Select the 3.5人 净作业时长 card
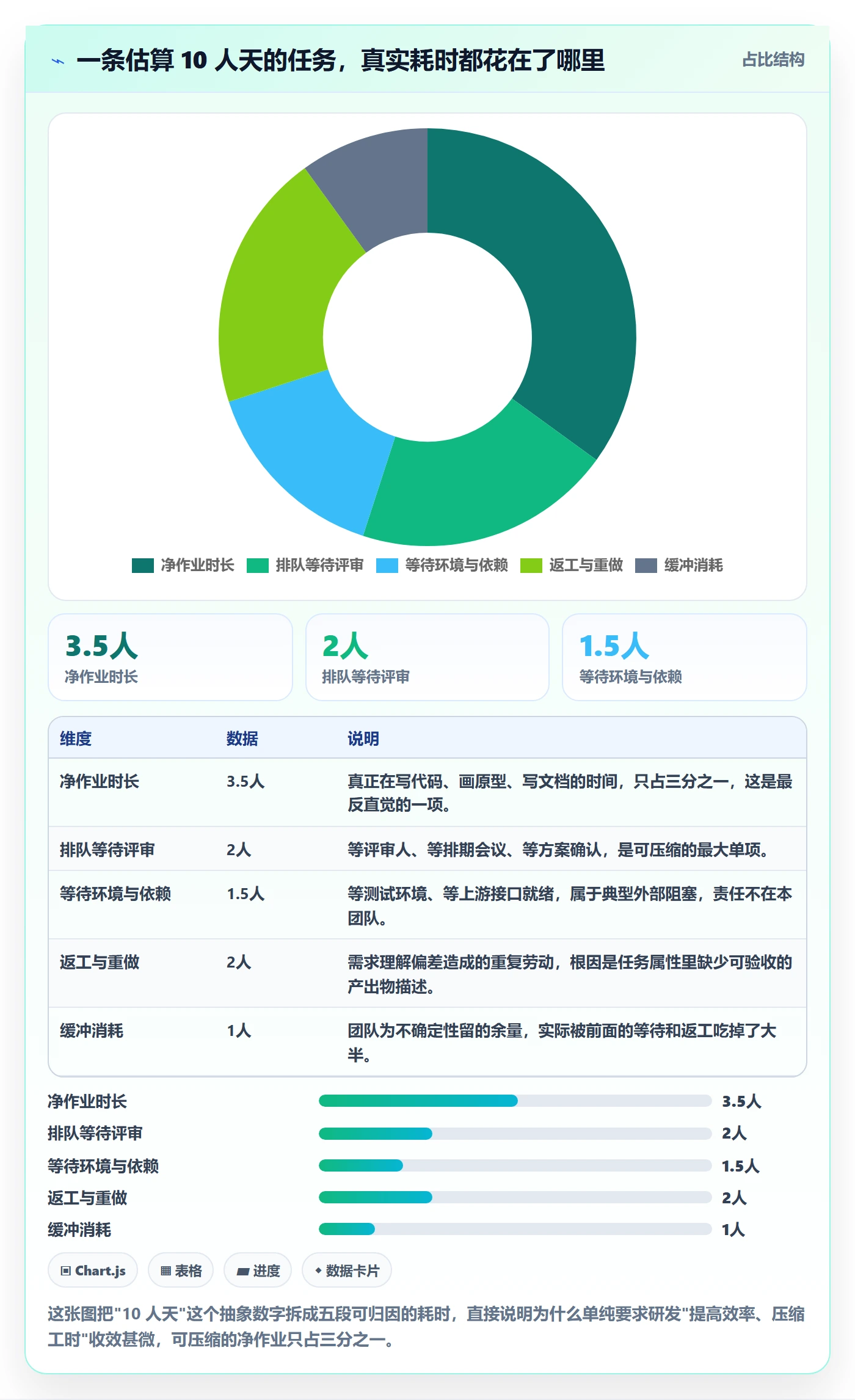 tap(170, 657)
